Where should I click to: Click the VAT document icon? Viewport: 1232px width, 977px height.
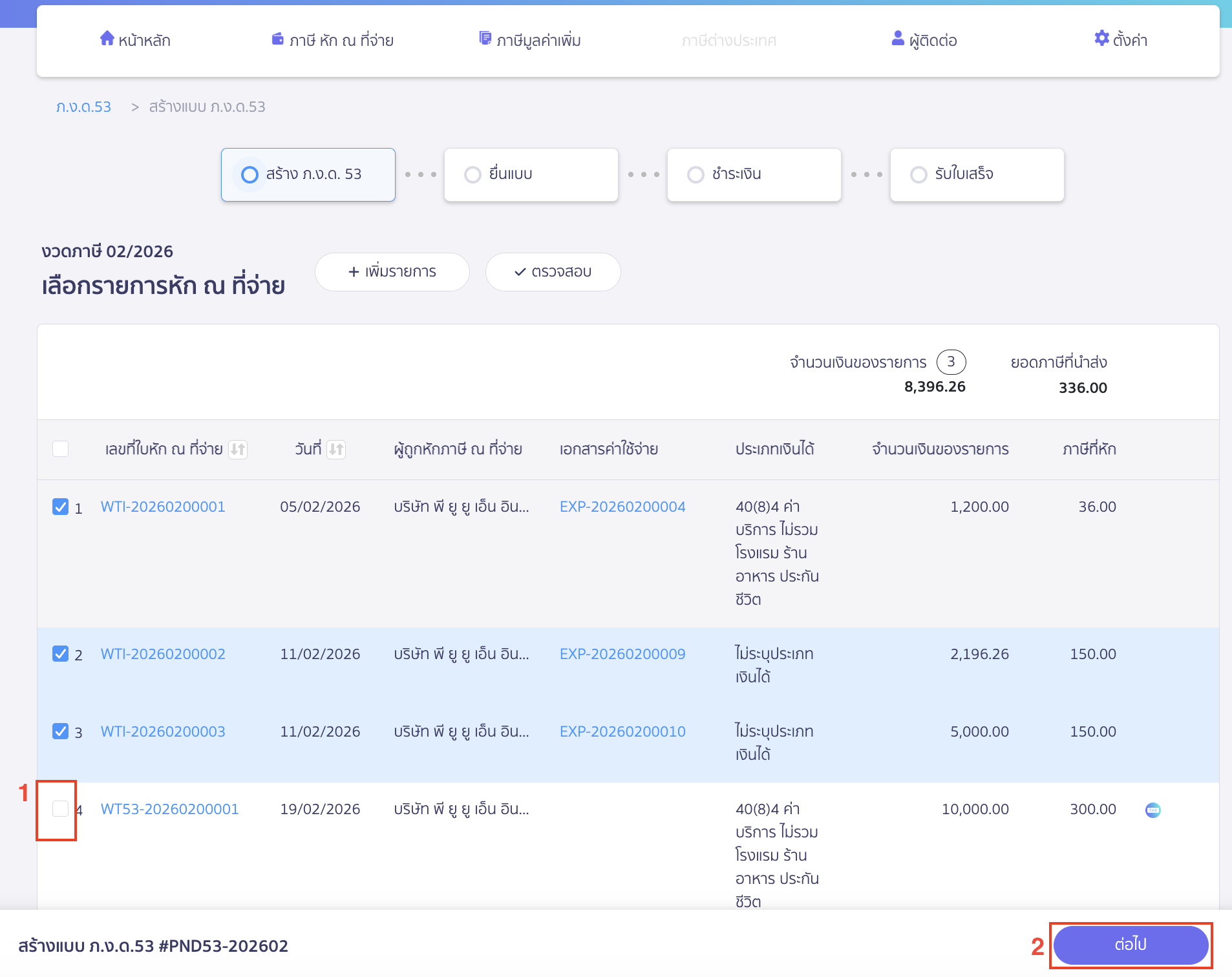(x=485, y=39)
